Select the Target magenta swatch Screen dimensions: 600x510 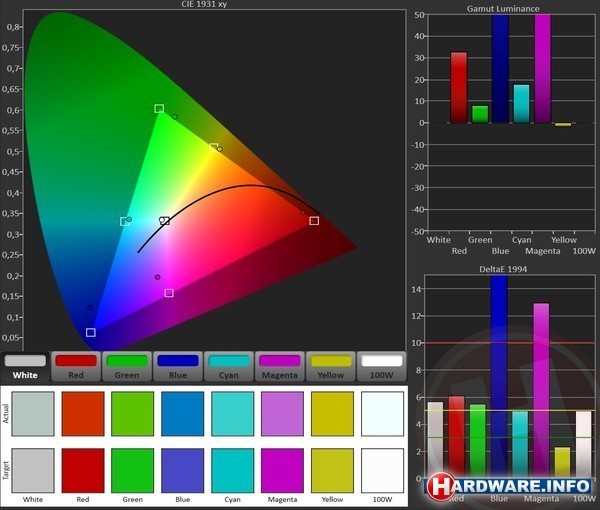click(282, 469)
